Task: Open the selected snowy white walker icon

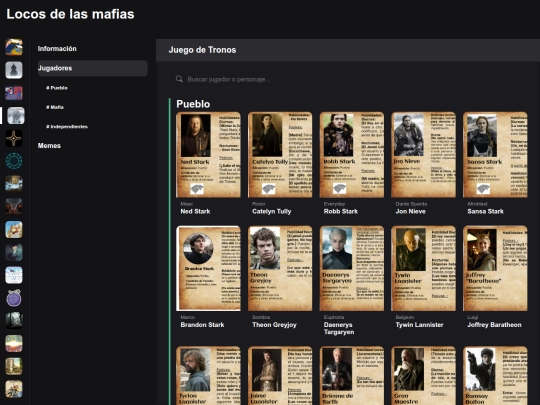Action: pyautogui.click(x=16, y=115)
